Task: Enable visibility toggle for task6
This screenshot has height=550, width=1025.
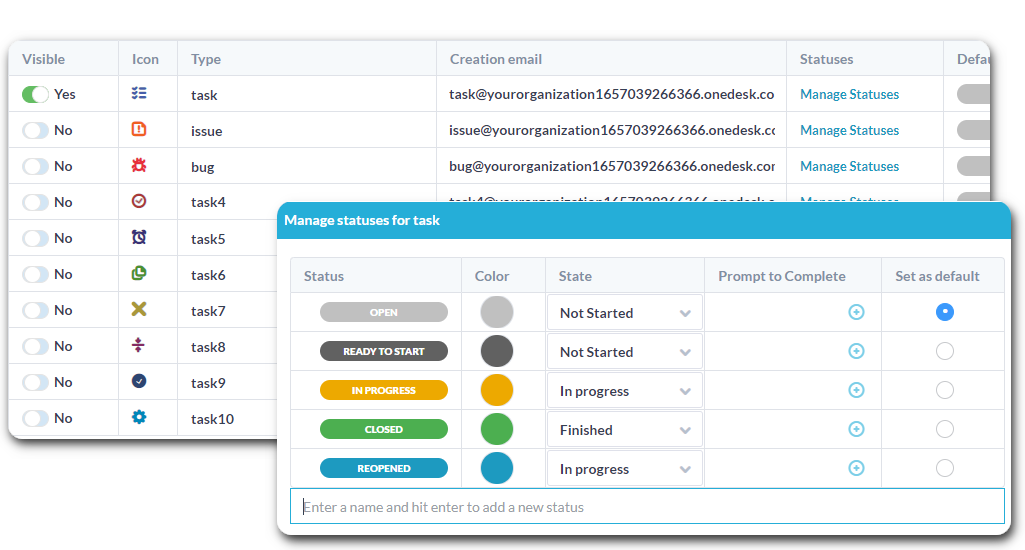Action: coord(35,274)
